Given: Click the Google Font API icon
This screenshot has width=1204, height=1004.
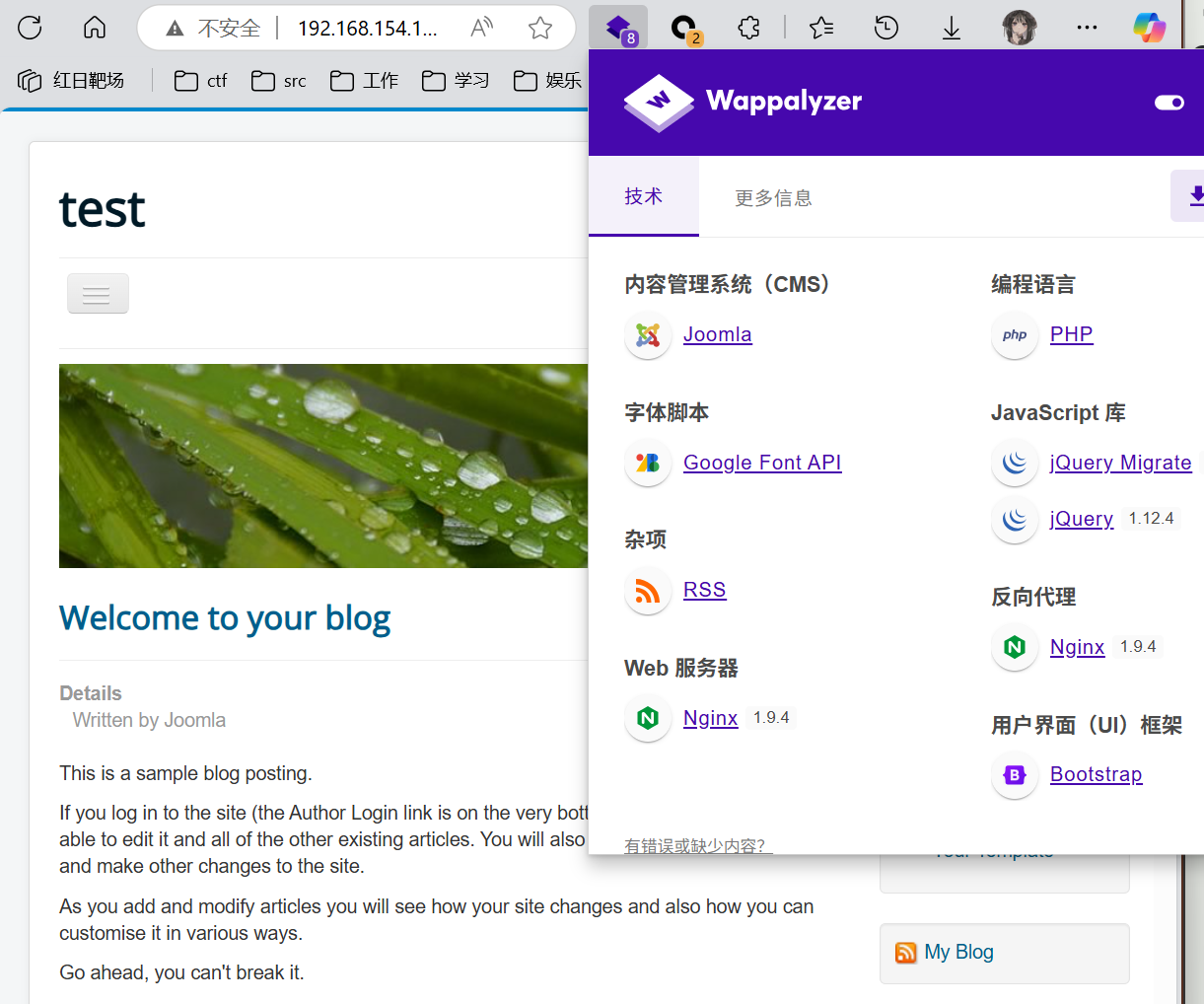Looking at the screenshot, I should pyautogui.click(x=648, y=464).
